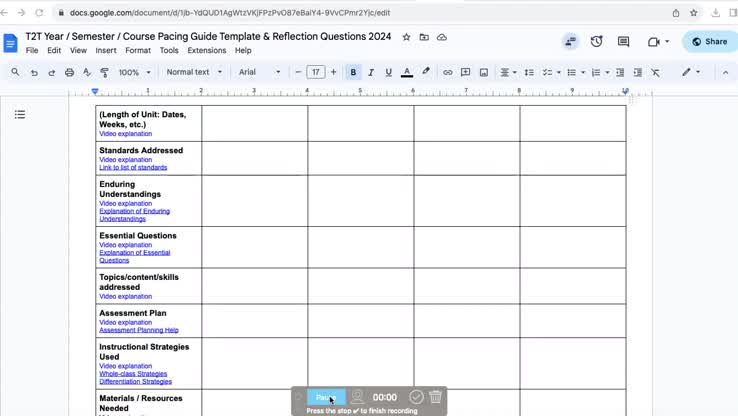This screenshot has width=738, height=416.
Task: Click the font size field
Action: [x=315, y=72]
